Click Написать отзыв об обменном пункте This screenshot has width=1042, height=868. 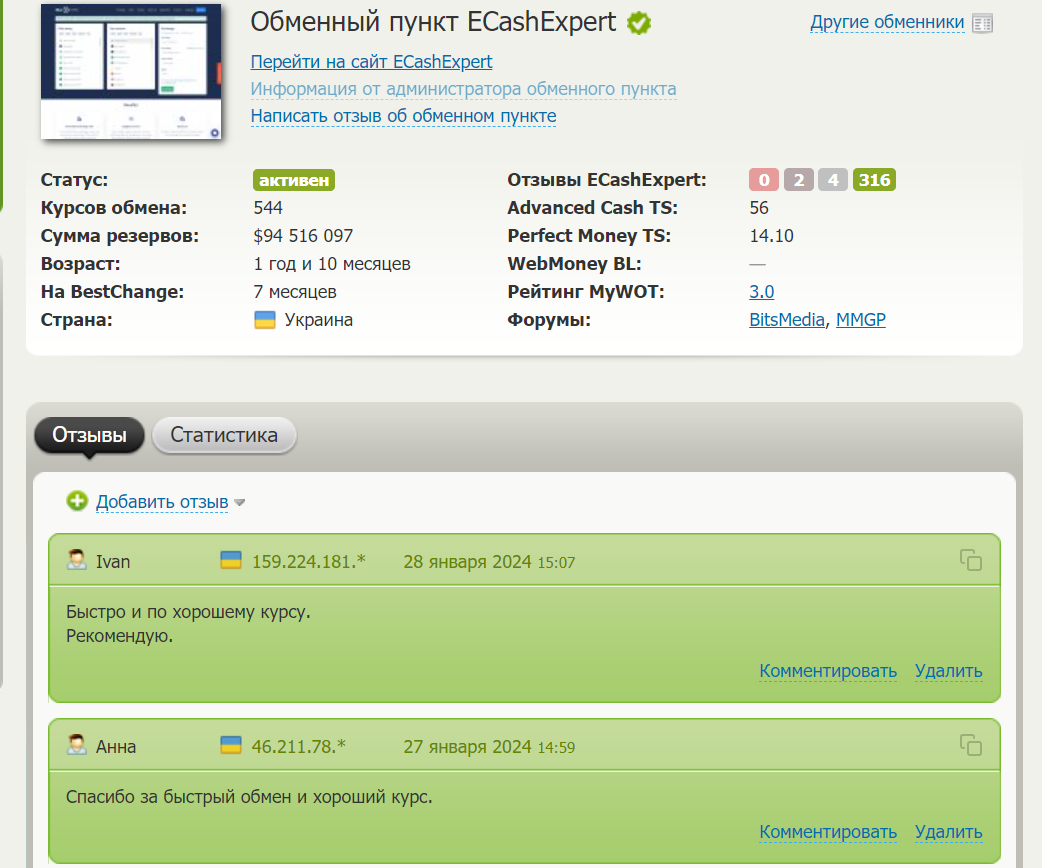[403, 116]
